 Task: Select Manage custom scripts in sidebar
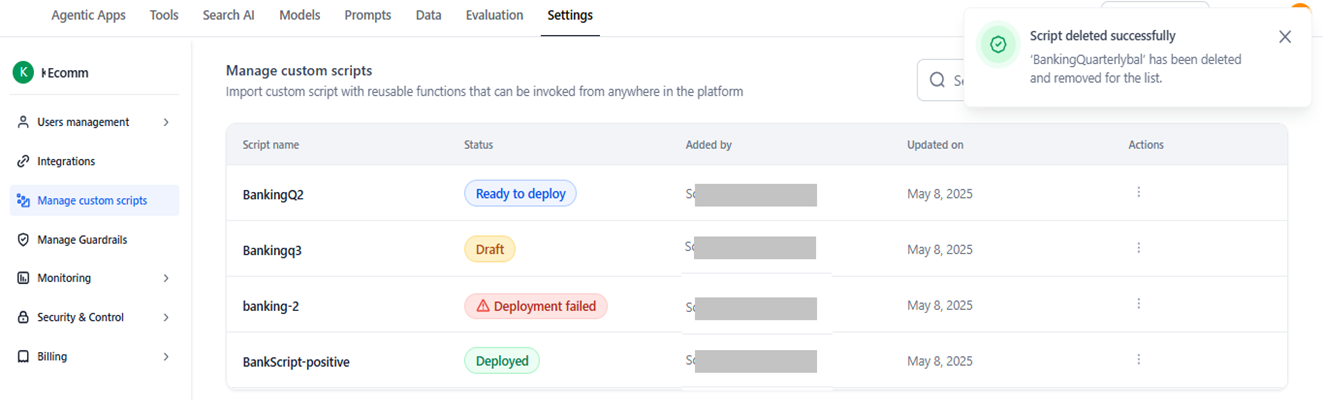pyautogui.click(x=92, y=201)
